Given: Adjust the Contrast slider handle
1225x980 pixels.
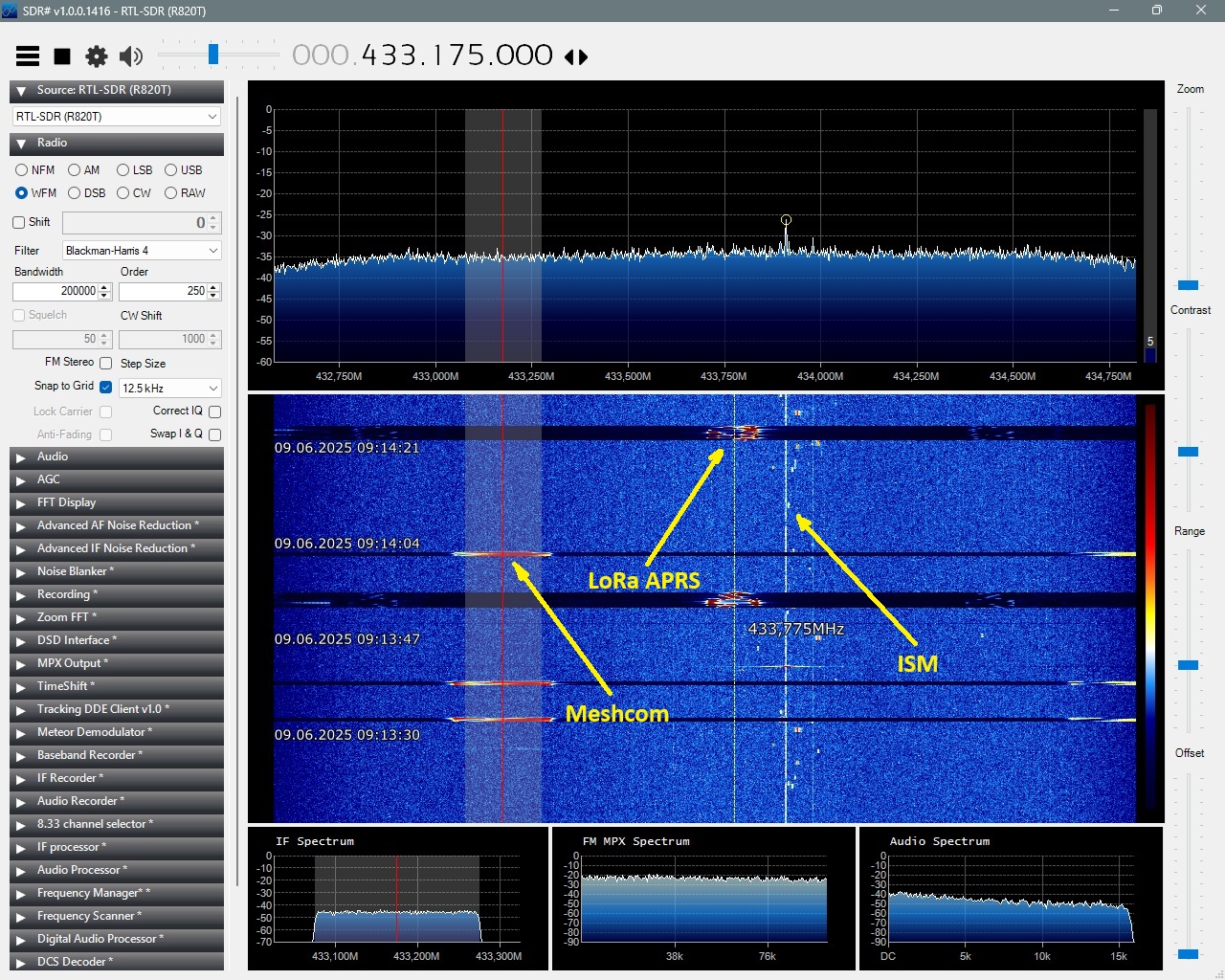Looking at the screenshot, I should (1188, 452).
